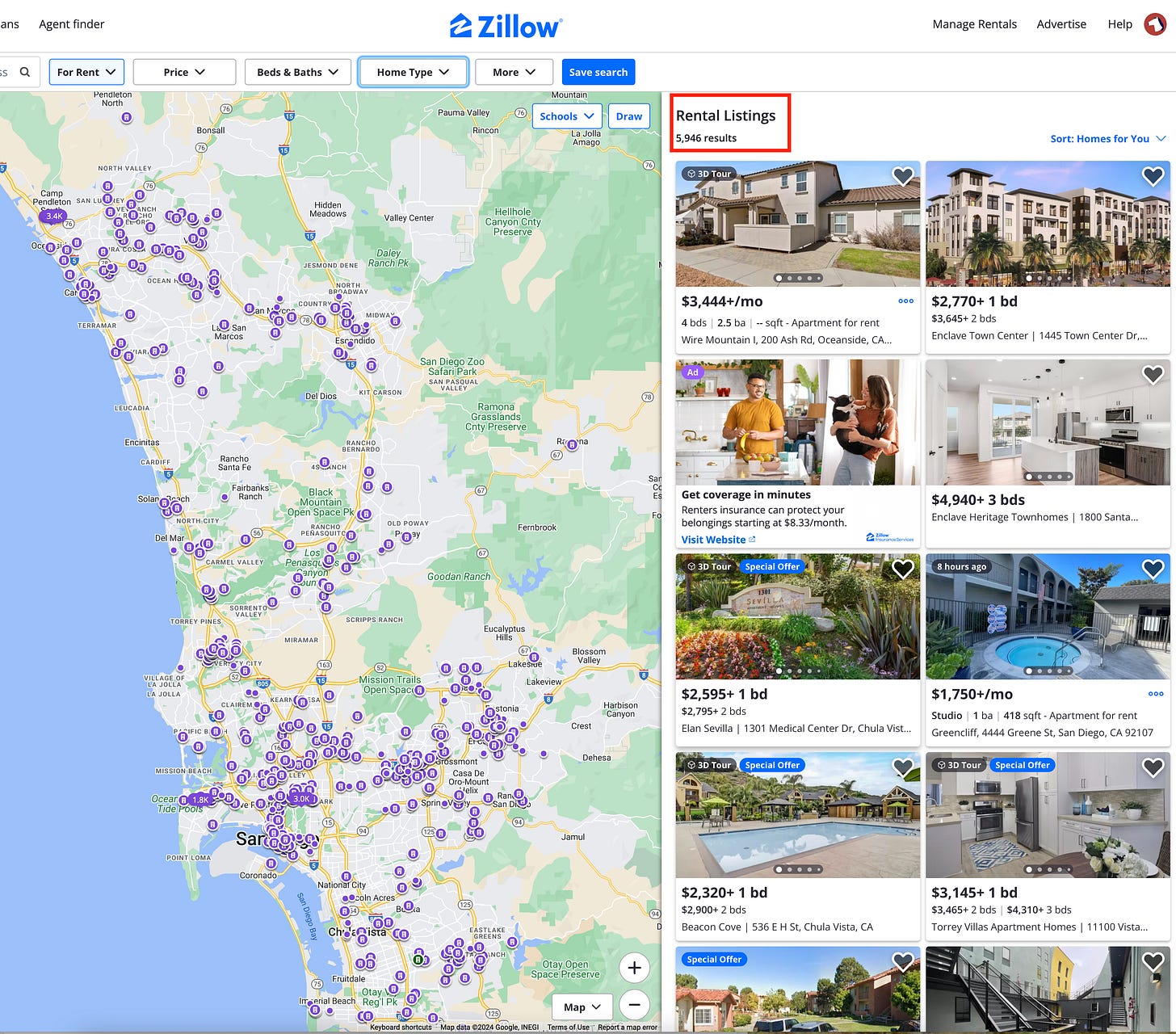Click 3D Tour badge on Beacon Cove
The height and width of the screenshot is (1034, 1176).
(x=708, y=765)
